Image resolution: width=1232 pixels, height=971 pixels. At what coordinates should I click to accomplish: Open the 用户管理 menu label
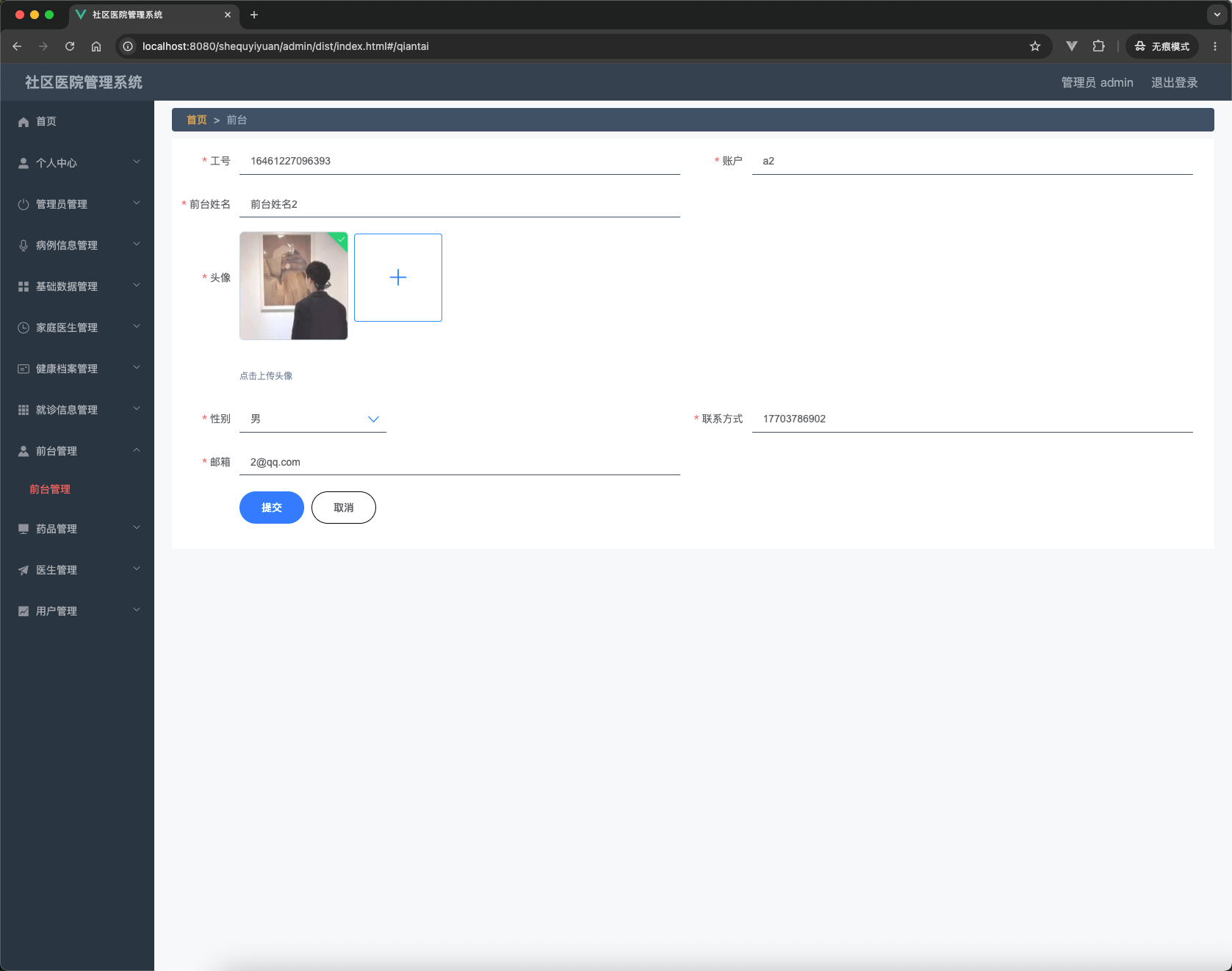tap(57, 611)
